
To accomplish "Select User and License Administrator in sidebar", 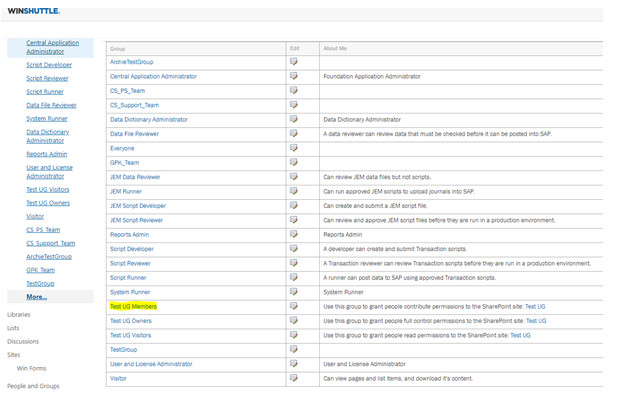I will pyautogui.click(x=49, y=171).
